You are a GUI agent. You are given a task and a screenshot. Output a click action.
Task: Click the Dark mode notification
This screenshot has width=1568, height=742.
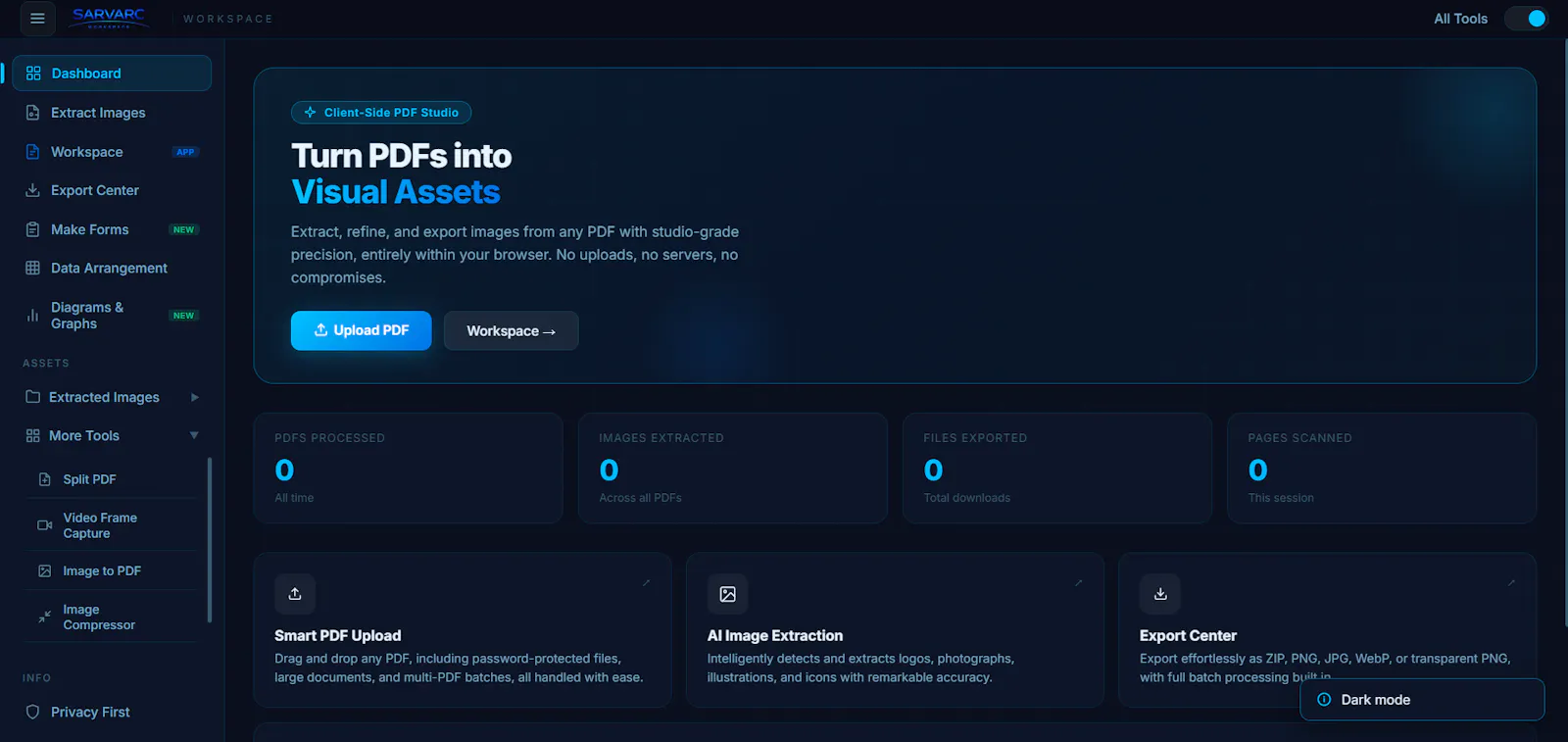1422,700
